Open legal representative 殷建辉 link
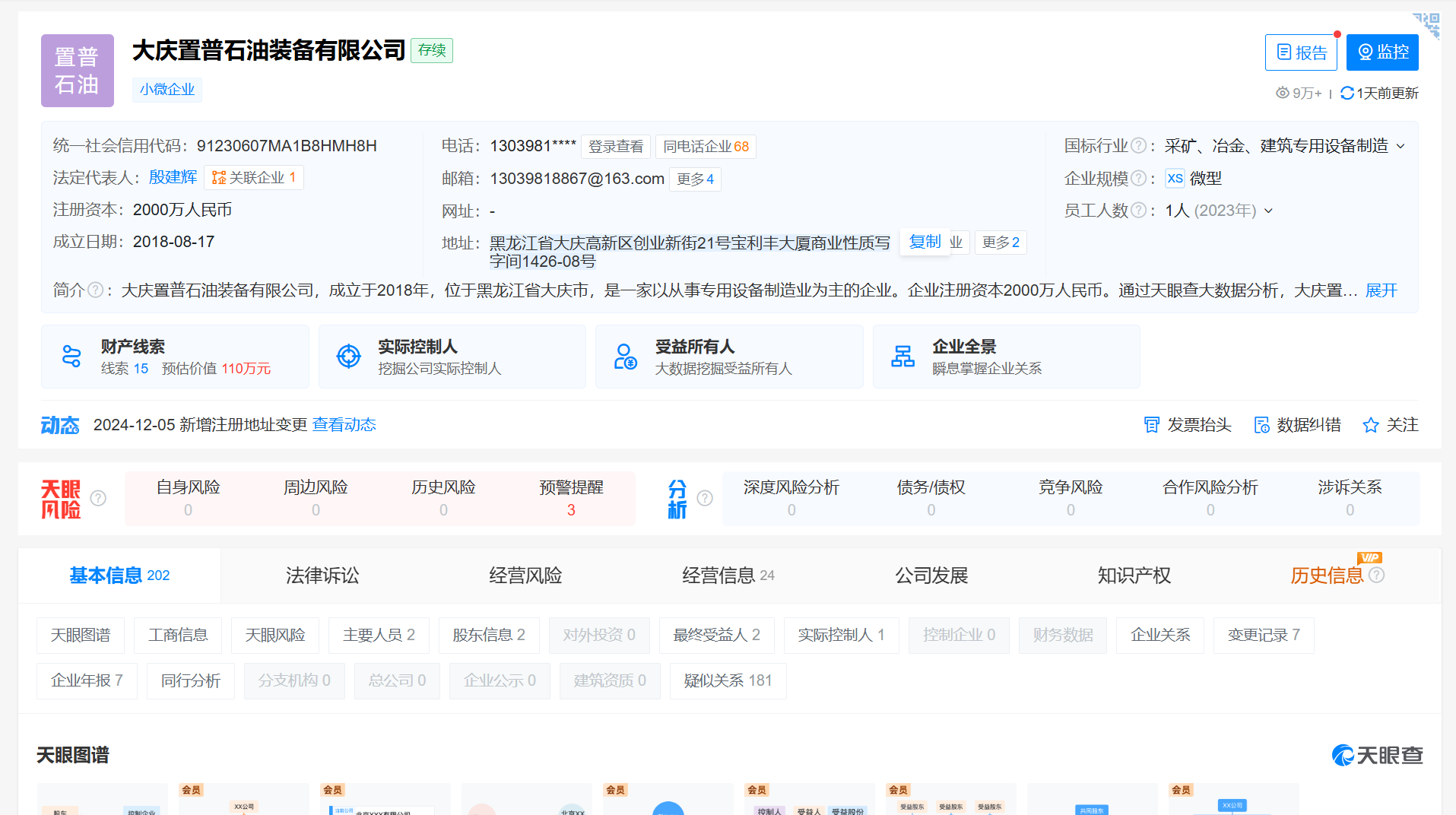Image resolution: width=1456 pixels, height=815 pixels. tap(173, 177)
